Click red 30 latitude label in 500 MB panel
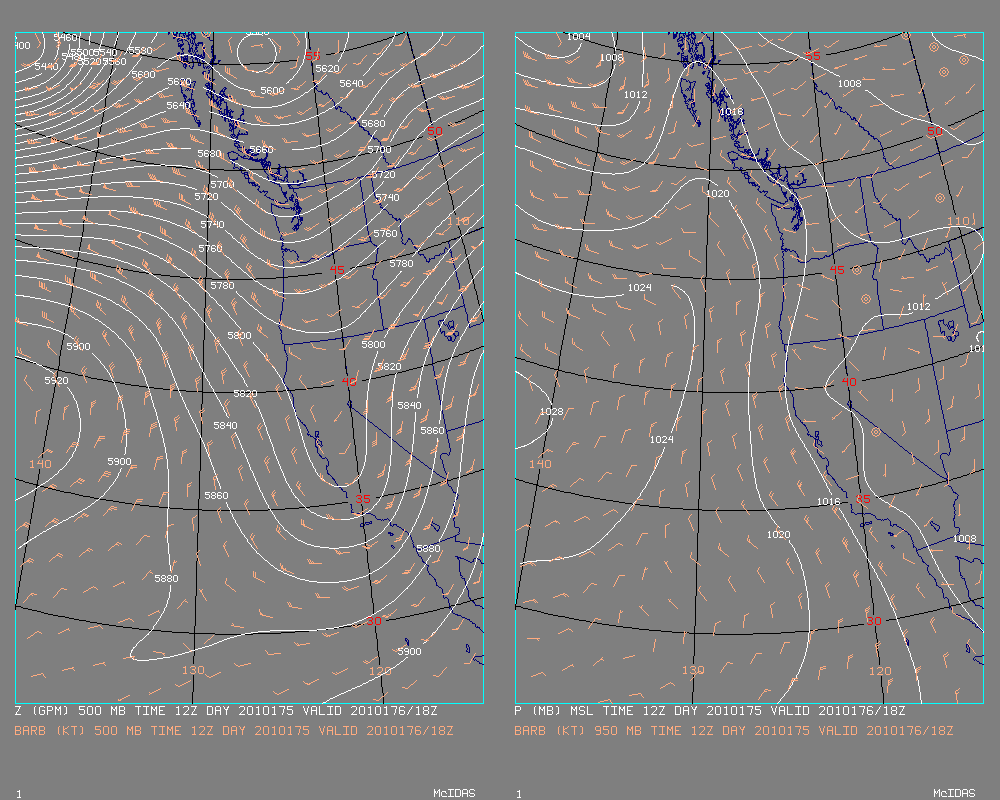The image size is (1000, 800). (x=374, y=621)
